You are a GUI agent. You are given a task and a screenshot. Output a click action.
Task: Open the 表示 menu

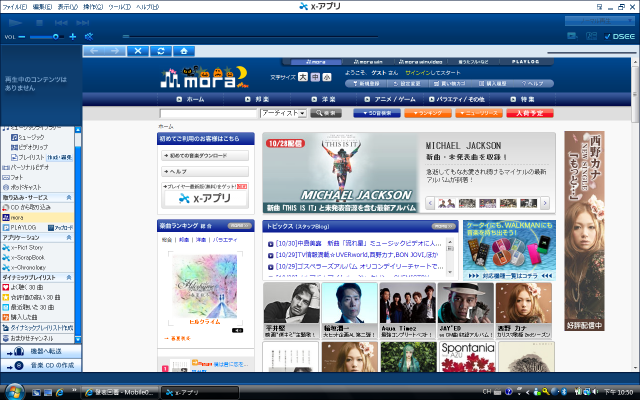coord(67,7)
